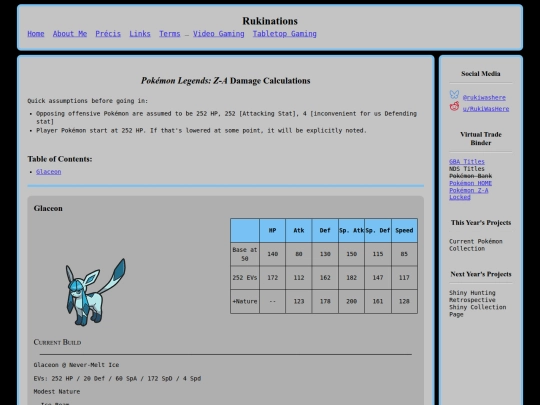
Task: Click the Table of Contents heading
Action: point(60,159)
